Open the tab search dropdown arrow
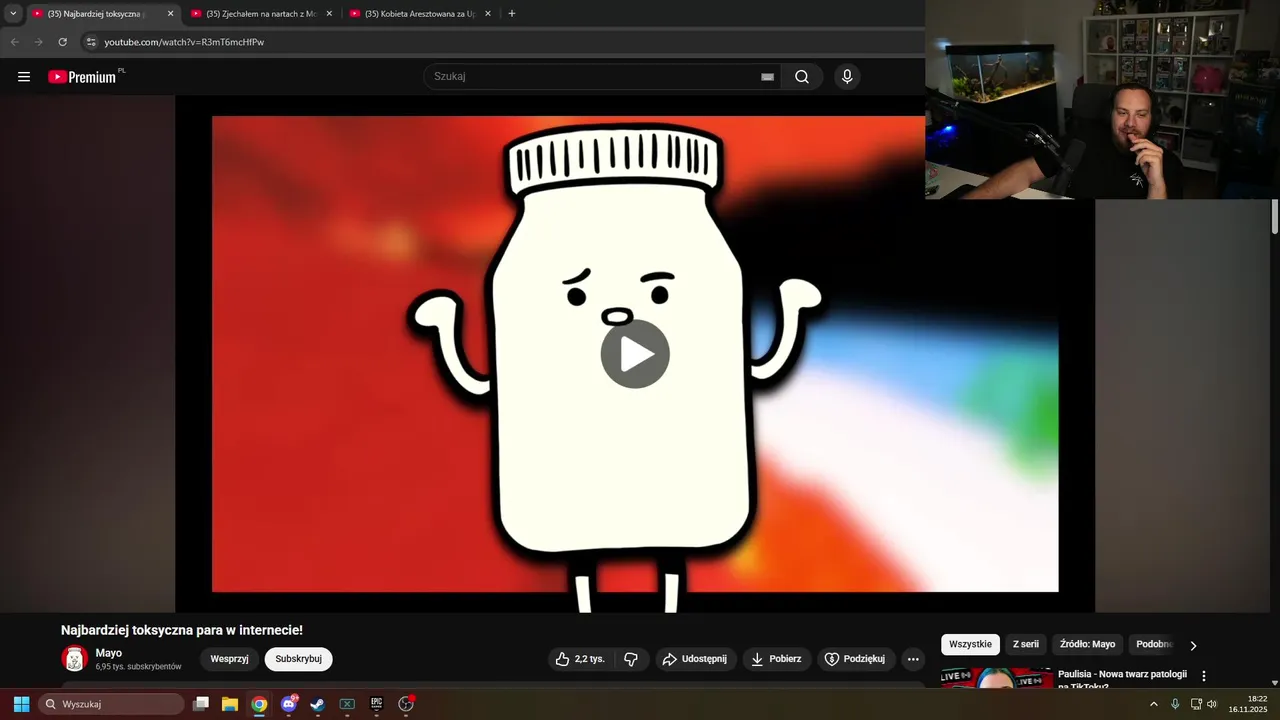This screenshot has width=1280, height=720. (x=13, y=14)
